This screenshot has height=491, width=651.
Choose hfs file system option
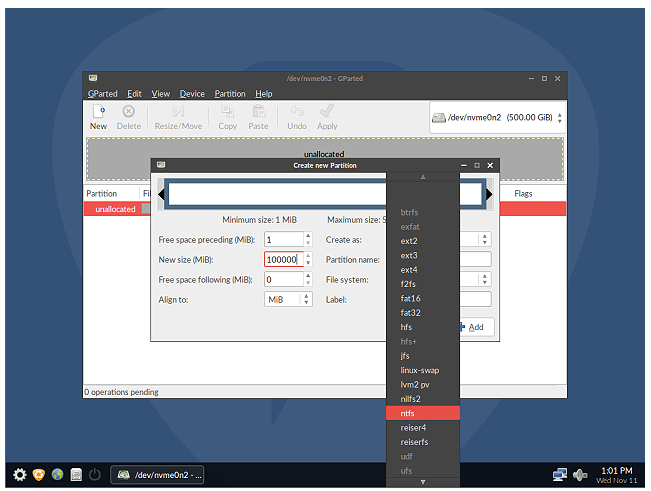pos(423,327)
